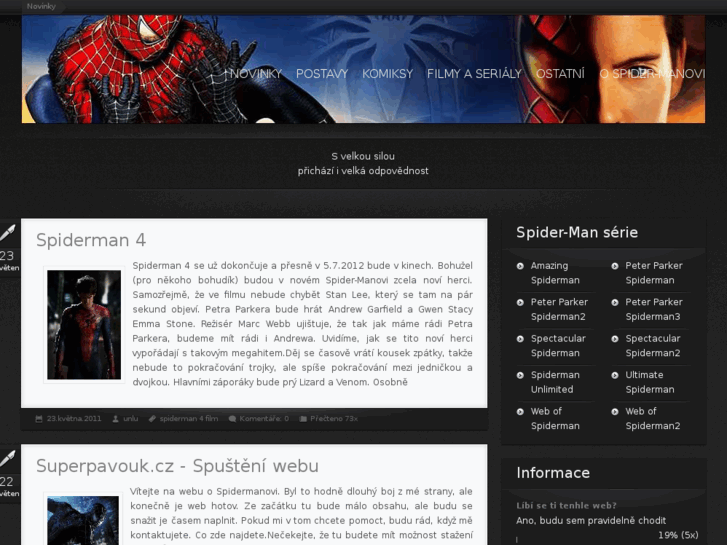Viewport: 727px width, 545px height.
Task: Open Peter Parker Spiderman3 series link
Action: [x=654, y=309]
